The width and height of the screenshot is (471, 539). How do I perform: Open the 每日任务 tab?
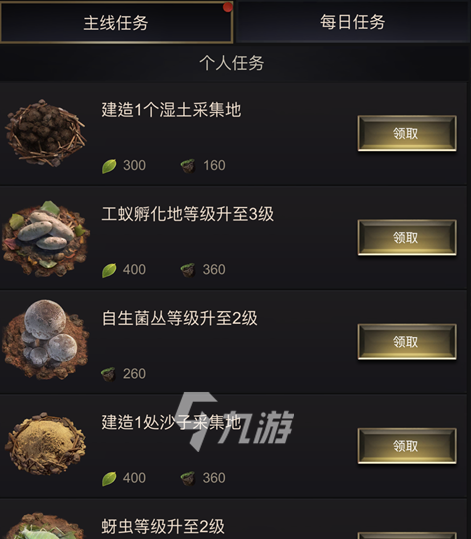point(352,22)
